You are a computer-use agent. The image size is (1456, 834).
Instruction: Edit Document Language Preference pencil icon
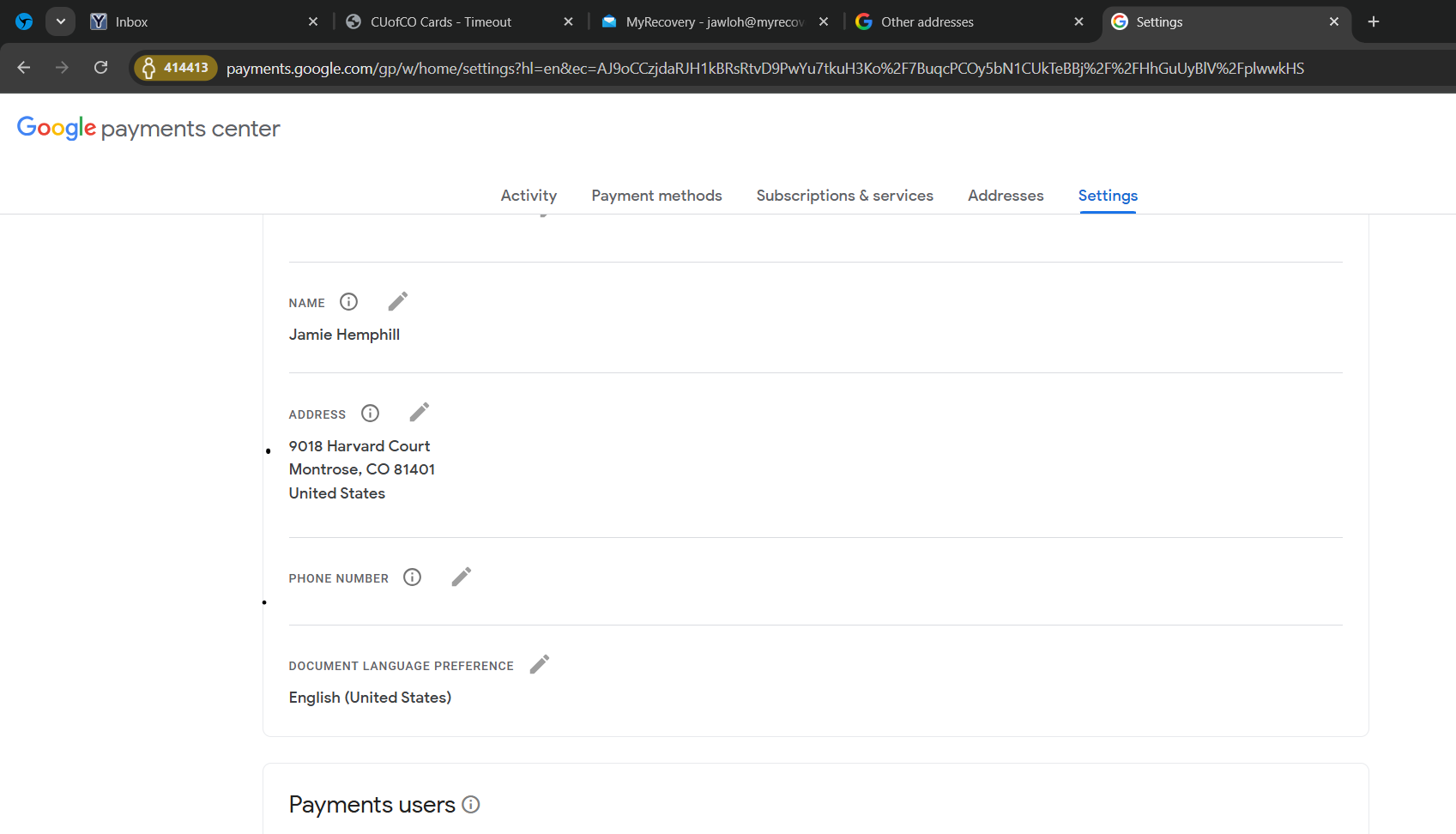coord(539,664)
